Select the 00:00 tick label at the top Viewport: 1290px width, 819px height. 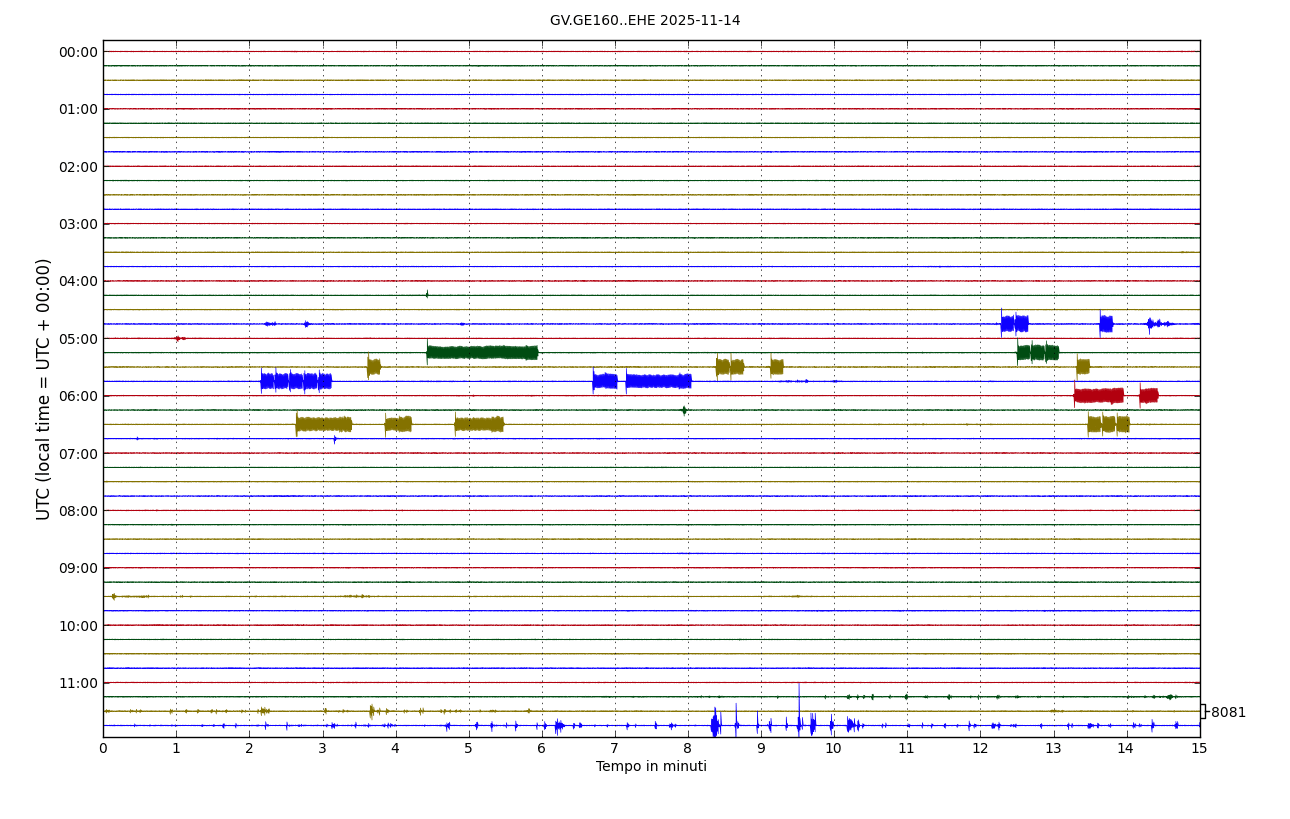pos(79,52)
